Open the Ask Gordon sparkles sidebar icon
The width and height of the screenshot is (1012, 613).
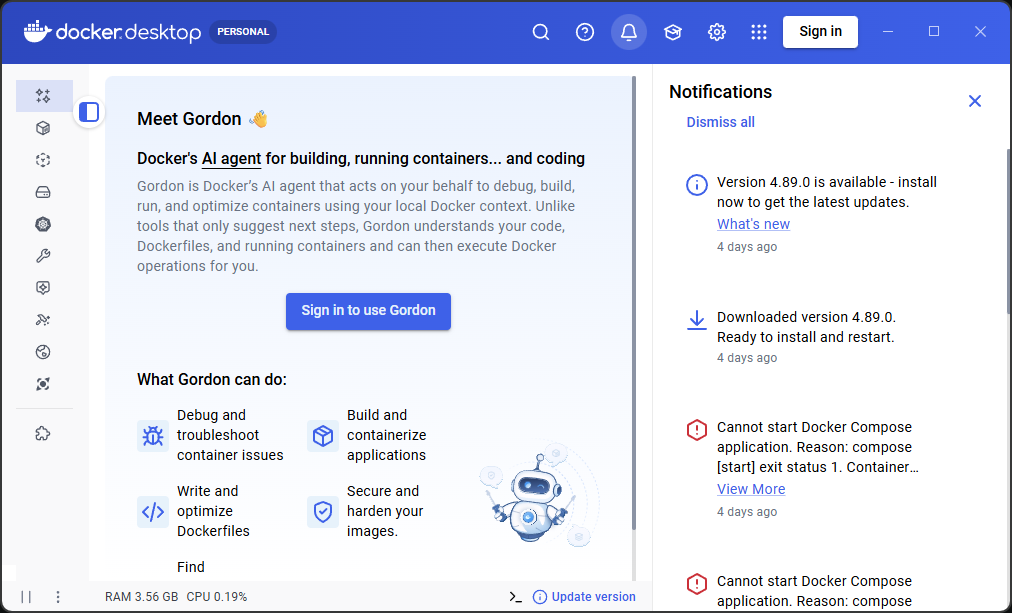(x=43, y=96)
